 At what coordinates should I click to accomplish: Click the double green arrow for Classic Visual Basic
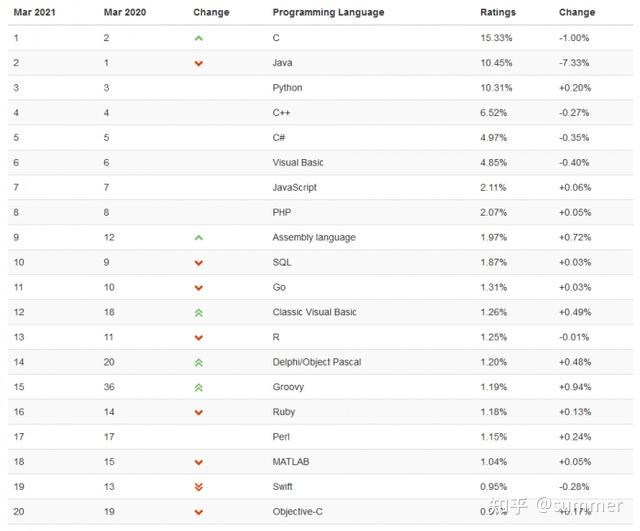[x=199, y=313]
